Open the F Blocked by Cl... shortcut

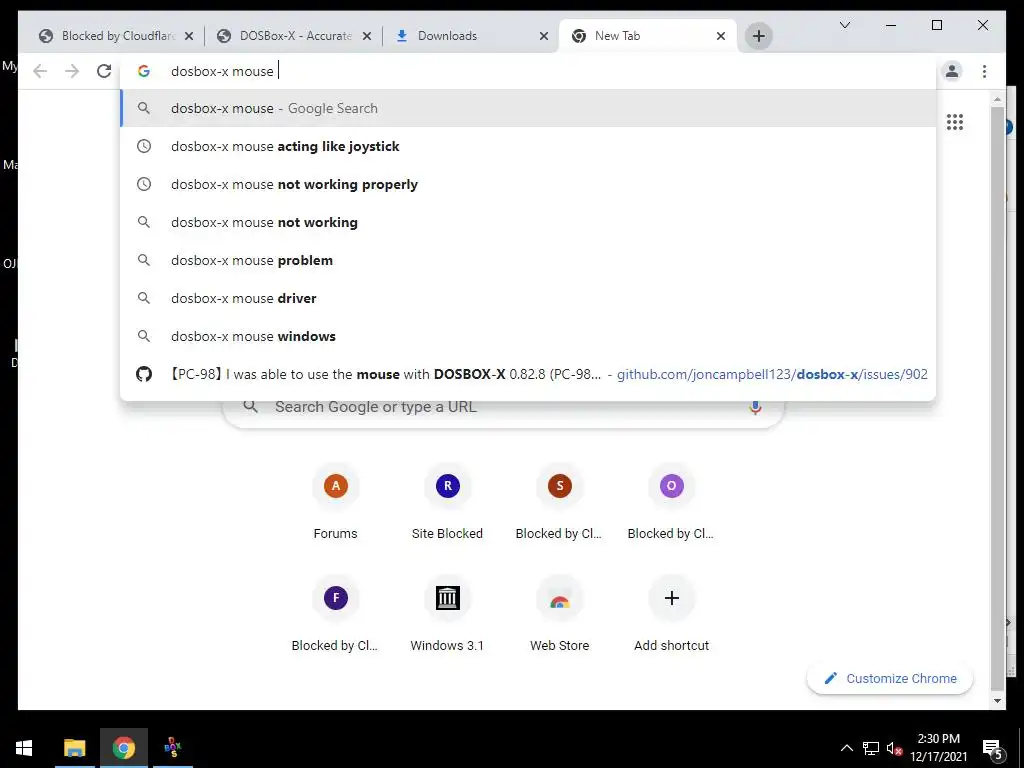coord(336,614)
